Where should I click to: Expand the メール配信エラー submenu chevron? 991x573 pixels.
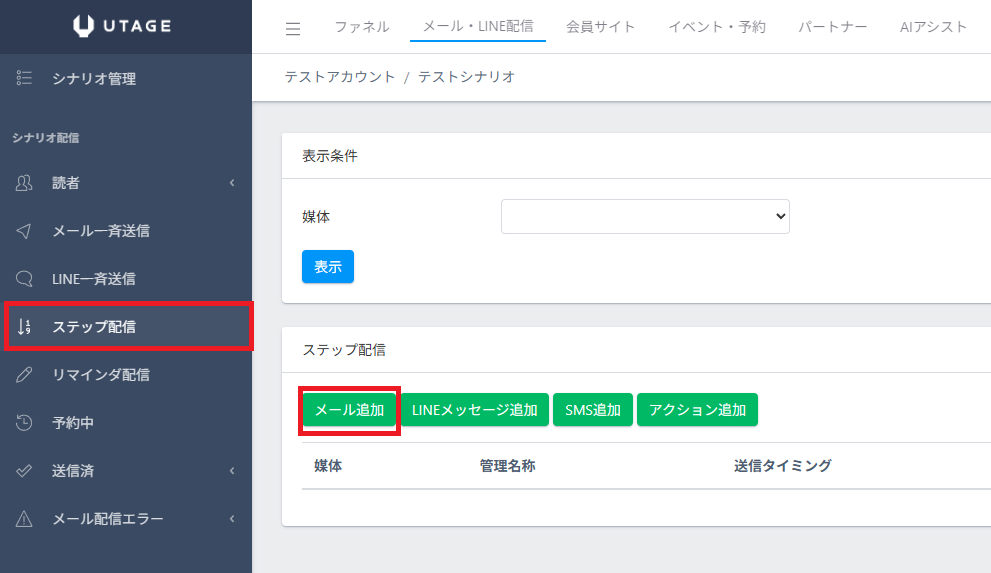232,519
